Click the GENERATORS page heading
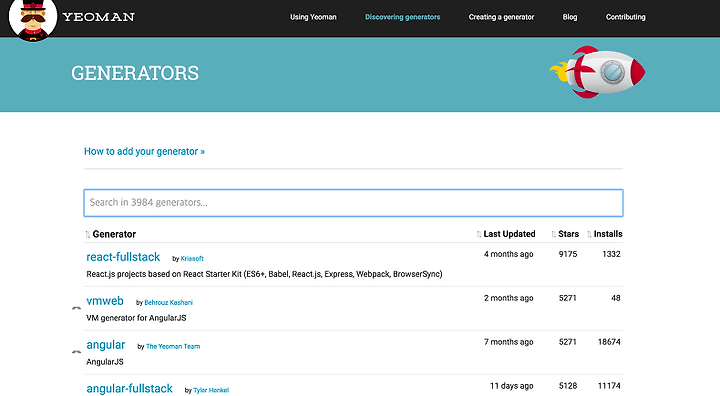 (x=135, y=74)
